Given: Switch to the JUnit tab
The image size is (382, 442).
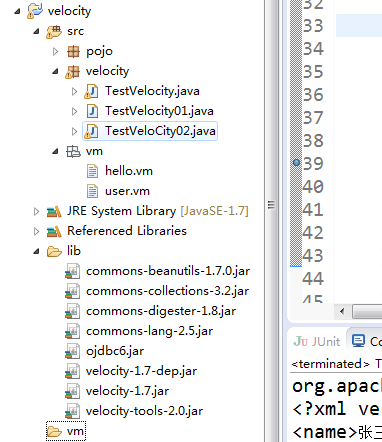Looking at the screenshot, I should [x=317, y=341].
